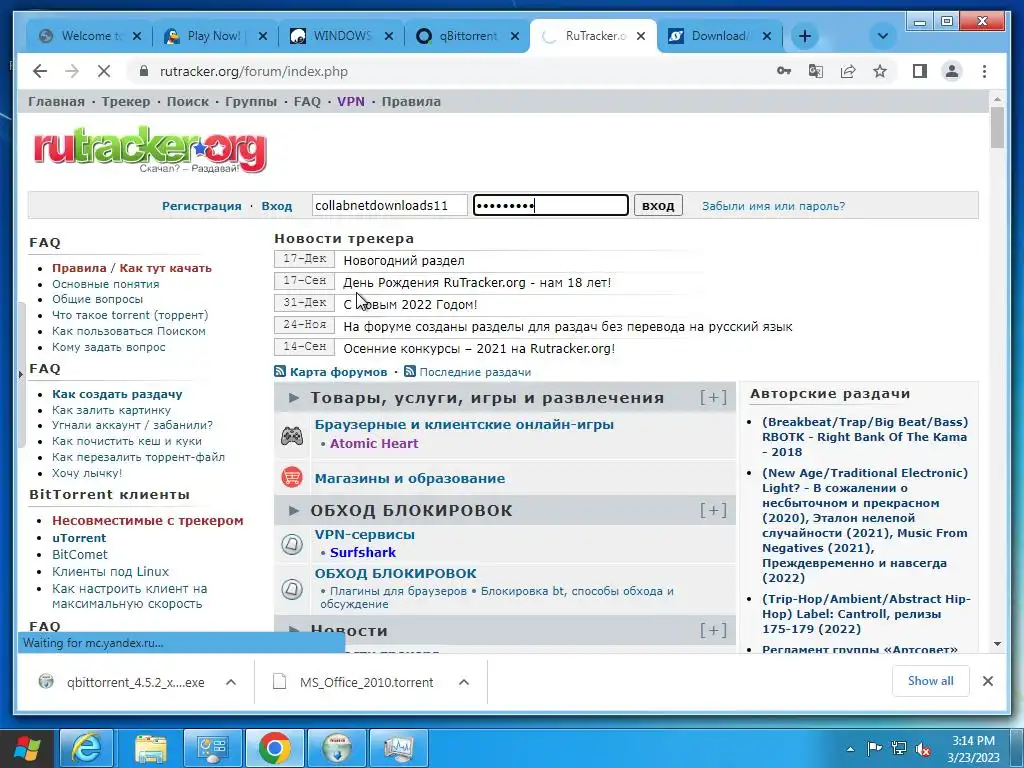Expand the Товары, услуги, игры [+] toggle

pos(713,397)
